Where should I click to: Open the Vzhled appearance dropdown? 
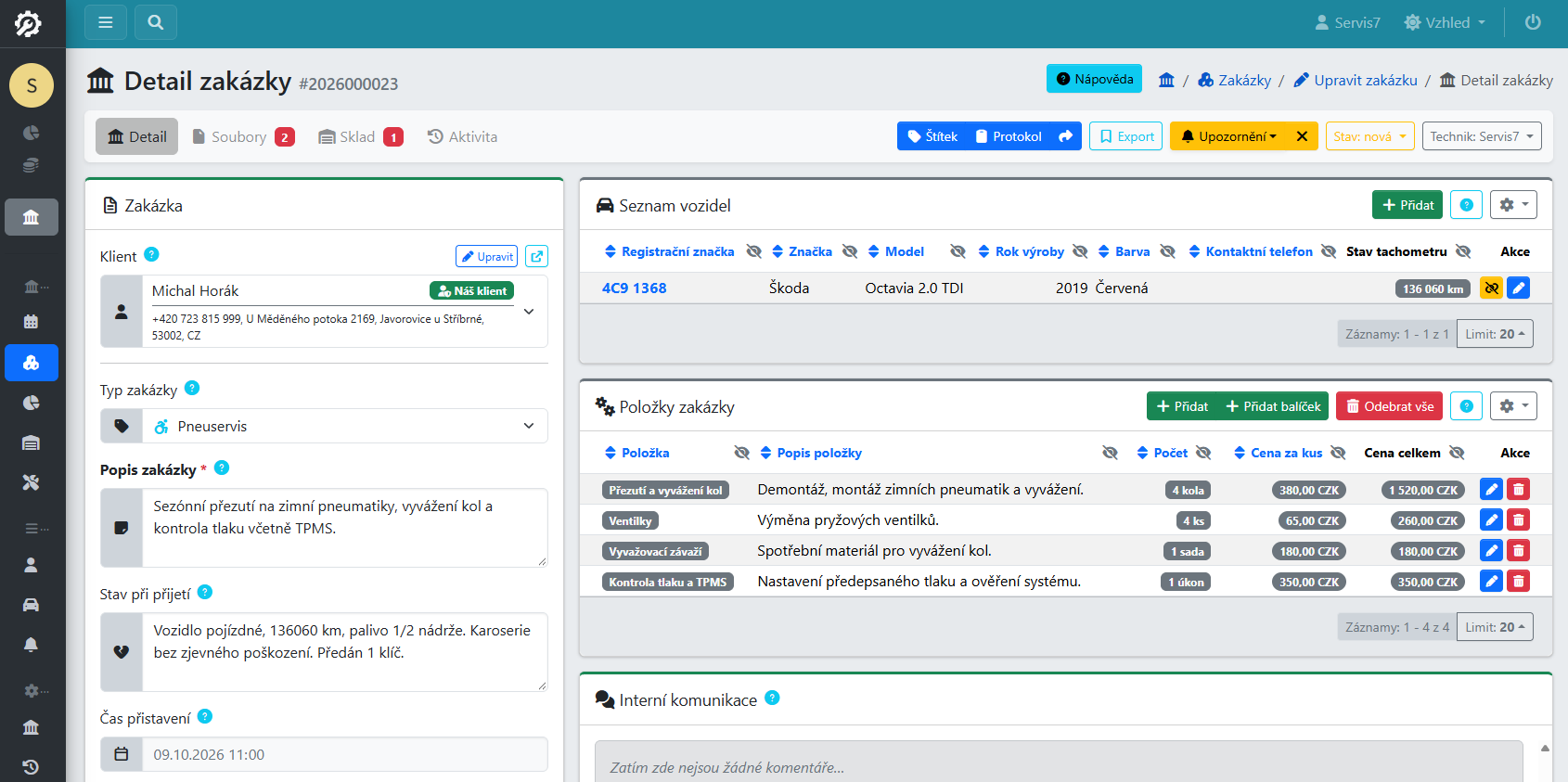(1445, 22)
